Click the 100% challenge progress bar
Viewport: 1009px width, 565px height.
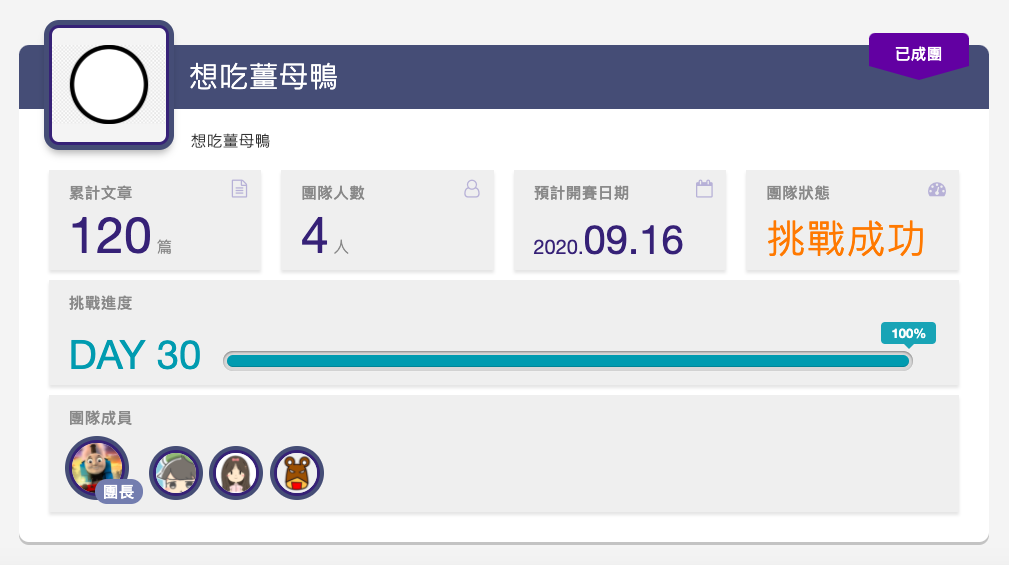click(568, 361)
